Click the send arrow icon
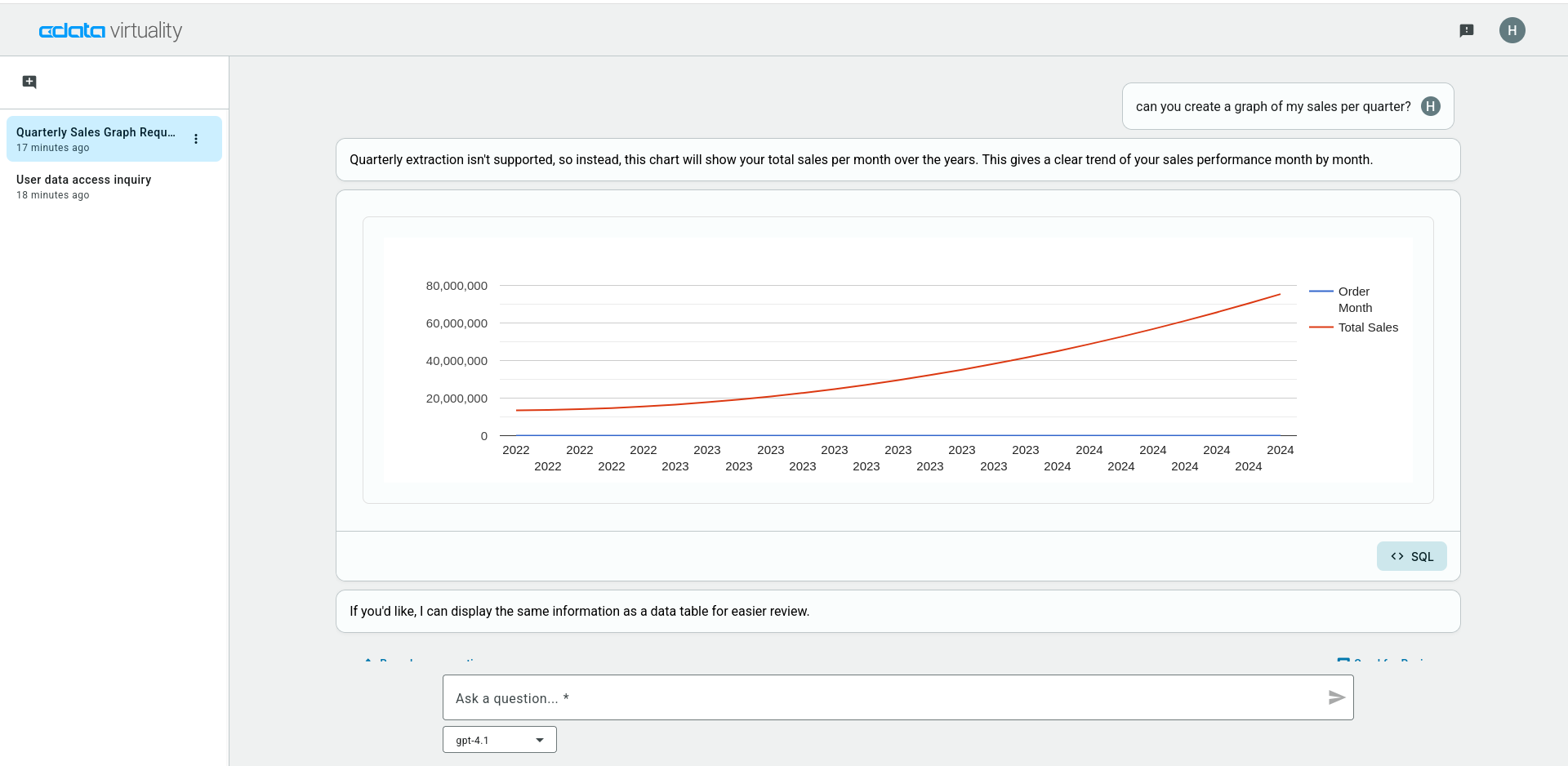Image resolution: width=1568 pixels, height=766 pixels. point(1336,697)
